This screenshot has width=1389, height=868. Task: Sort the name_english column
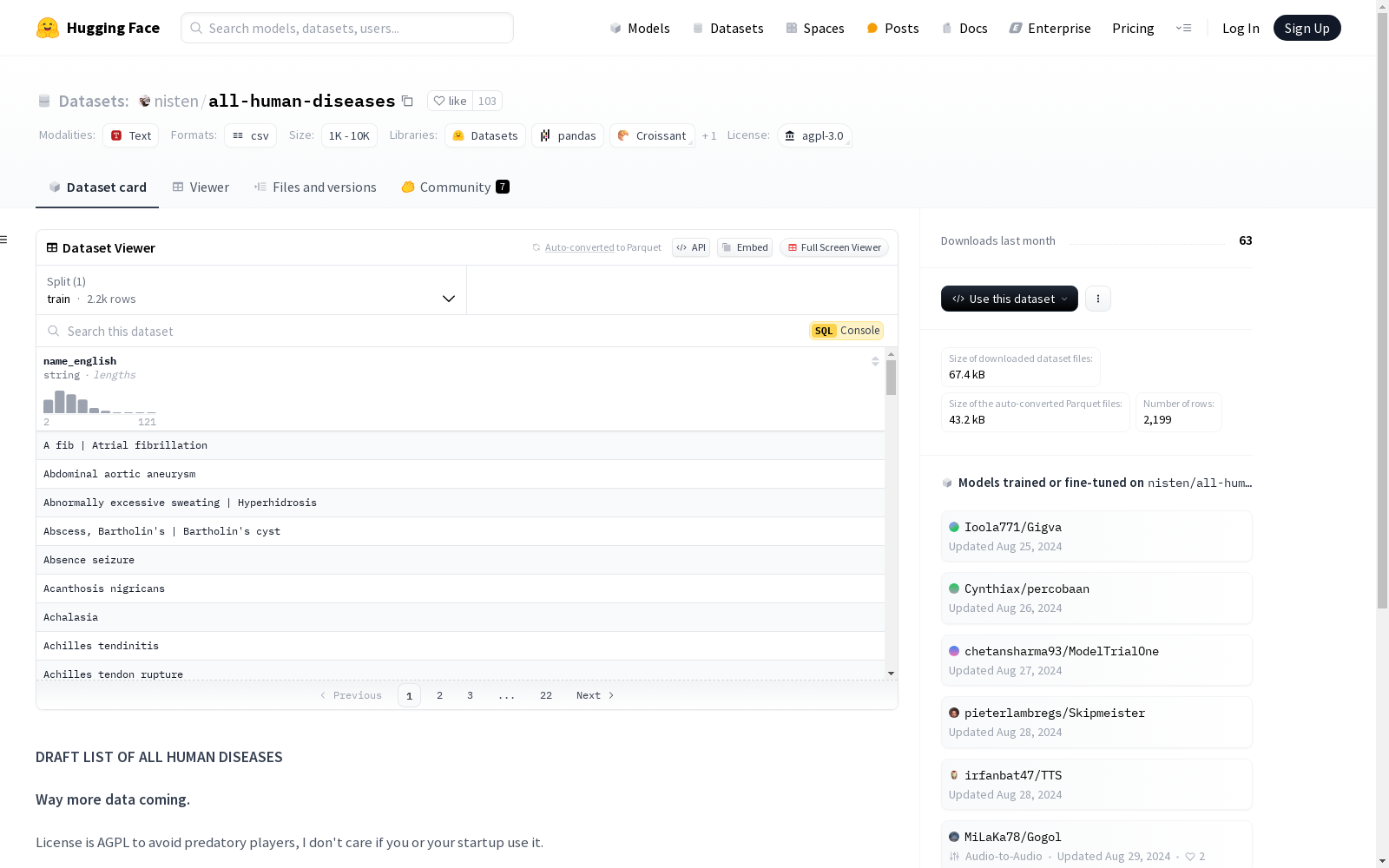click(875, 361)
